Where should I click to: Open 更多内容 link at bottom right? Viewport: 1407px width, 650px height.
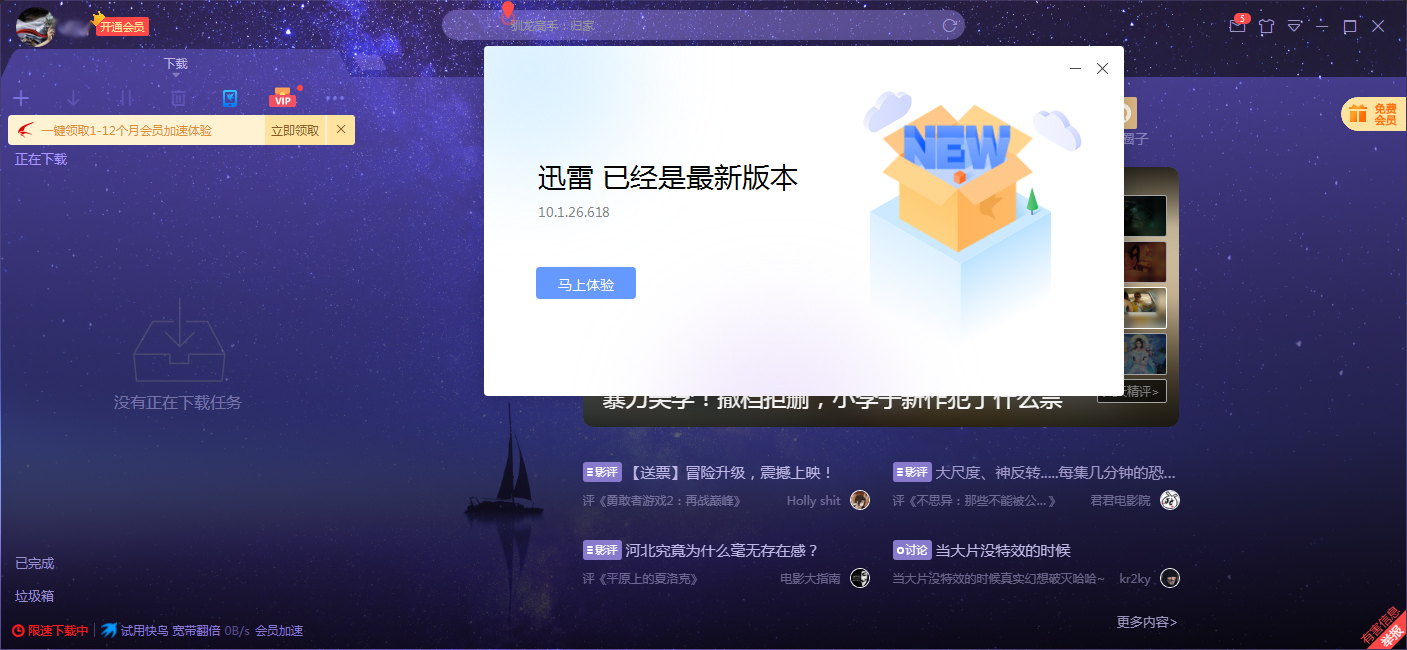coord(1146,621)
